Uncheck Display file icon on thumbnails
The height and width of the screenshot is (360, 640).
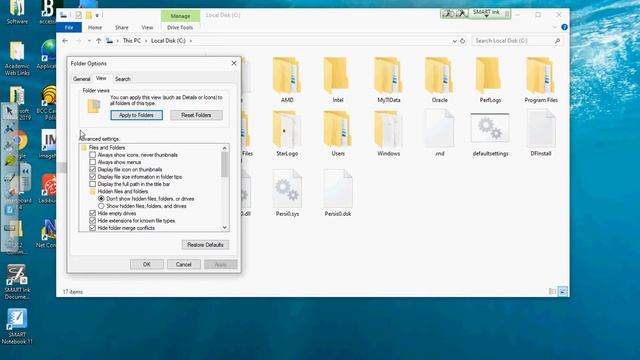(x=93, y=170)
